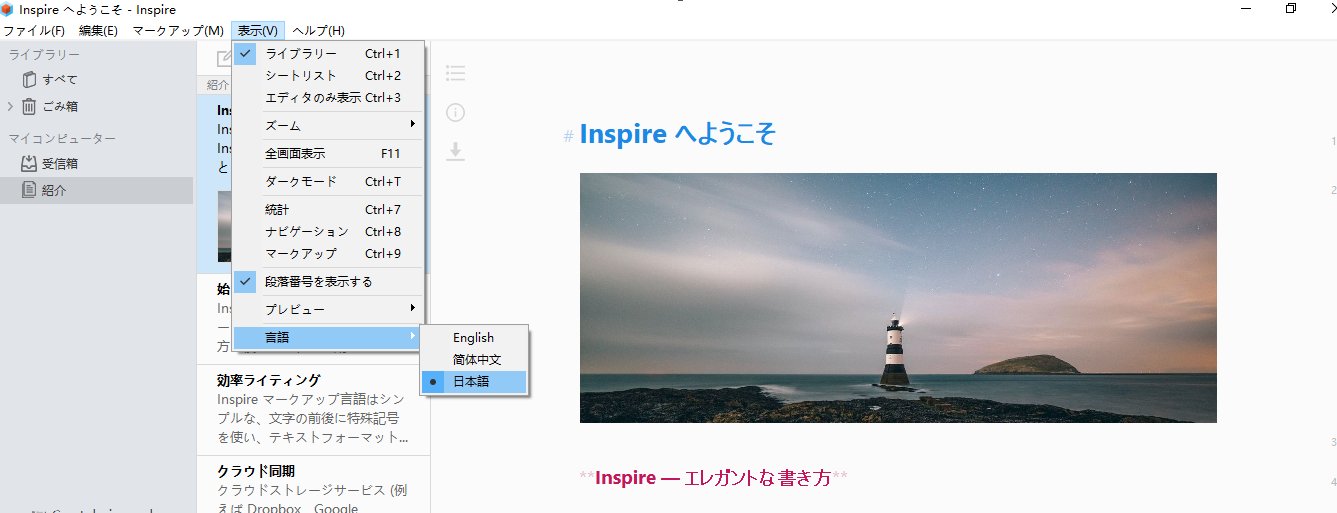This screenshot has width=1337, height=513.
Task: Open the ファイル(F) menu
Action: click(34, 31)
